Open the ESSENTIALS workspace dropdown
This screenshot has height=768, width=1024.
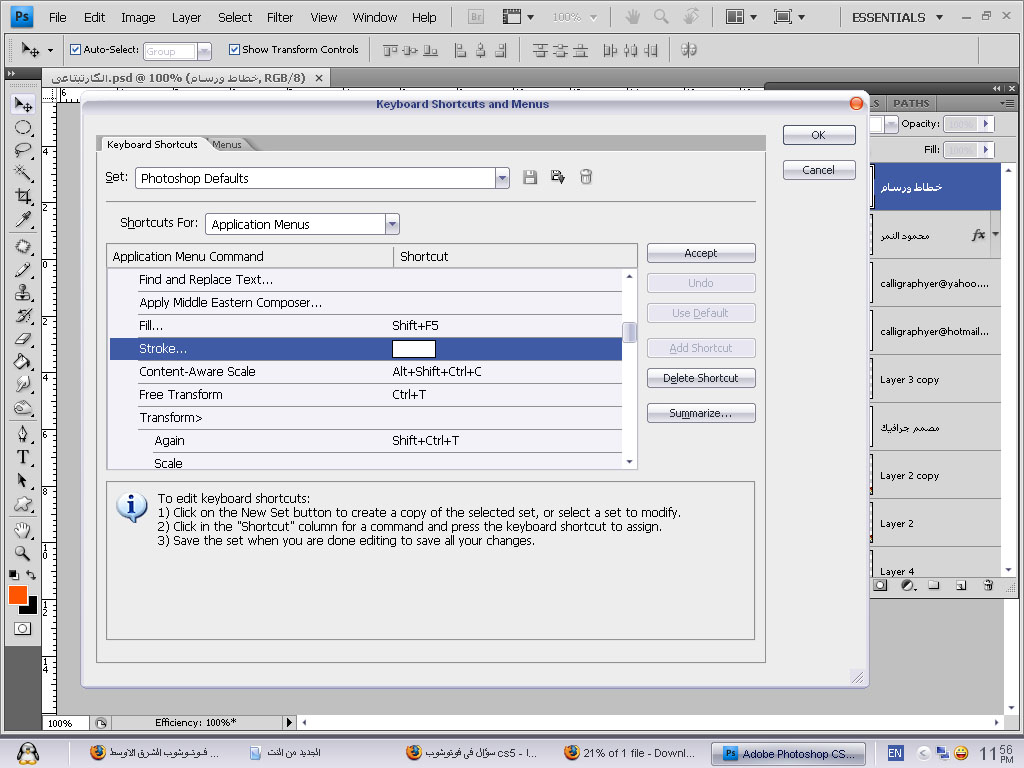click(898, 18)
